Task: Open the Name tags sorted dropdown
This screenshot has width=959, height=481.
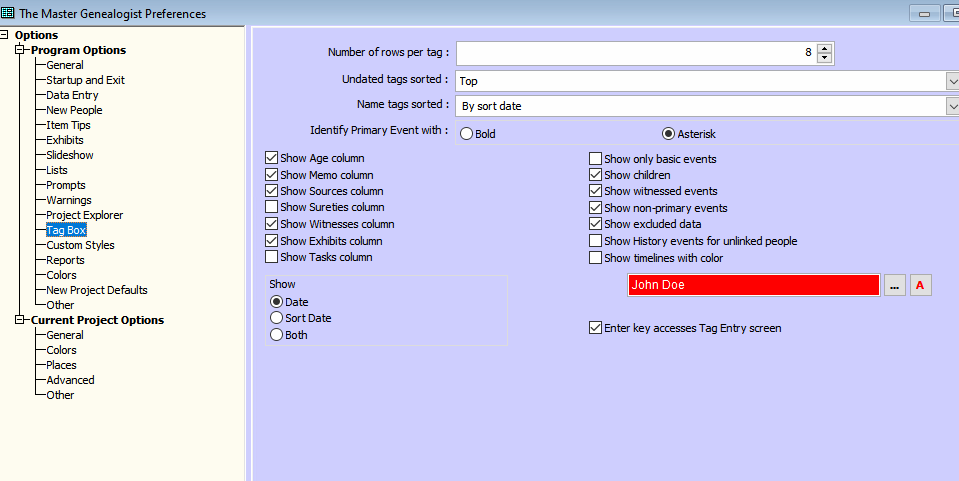Action: (951, 106)
